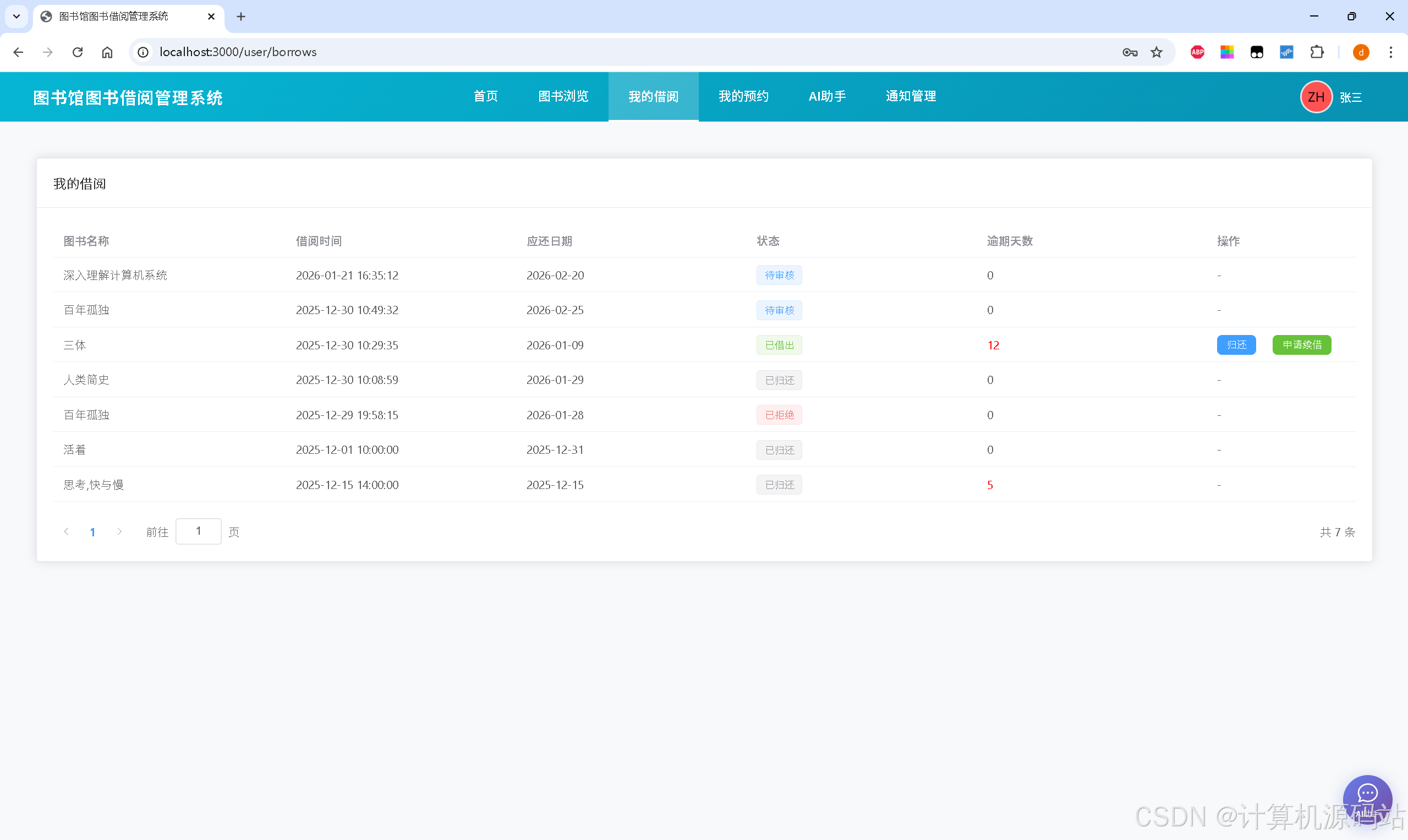View site information icon in address bar
Viewport: 1408px width, 840px height.
143,52
